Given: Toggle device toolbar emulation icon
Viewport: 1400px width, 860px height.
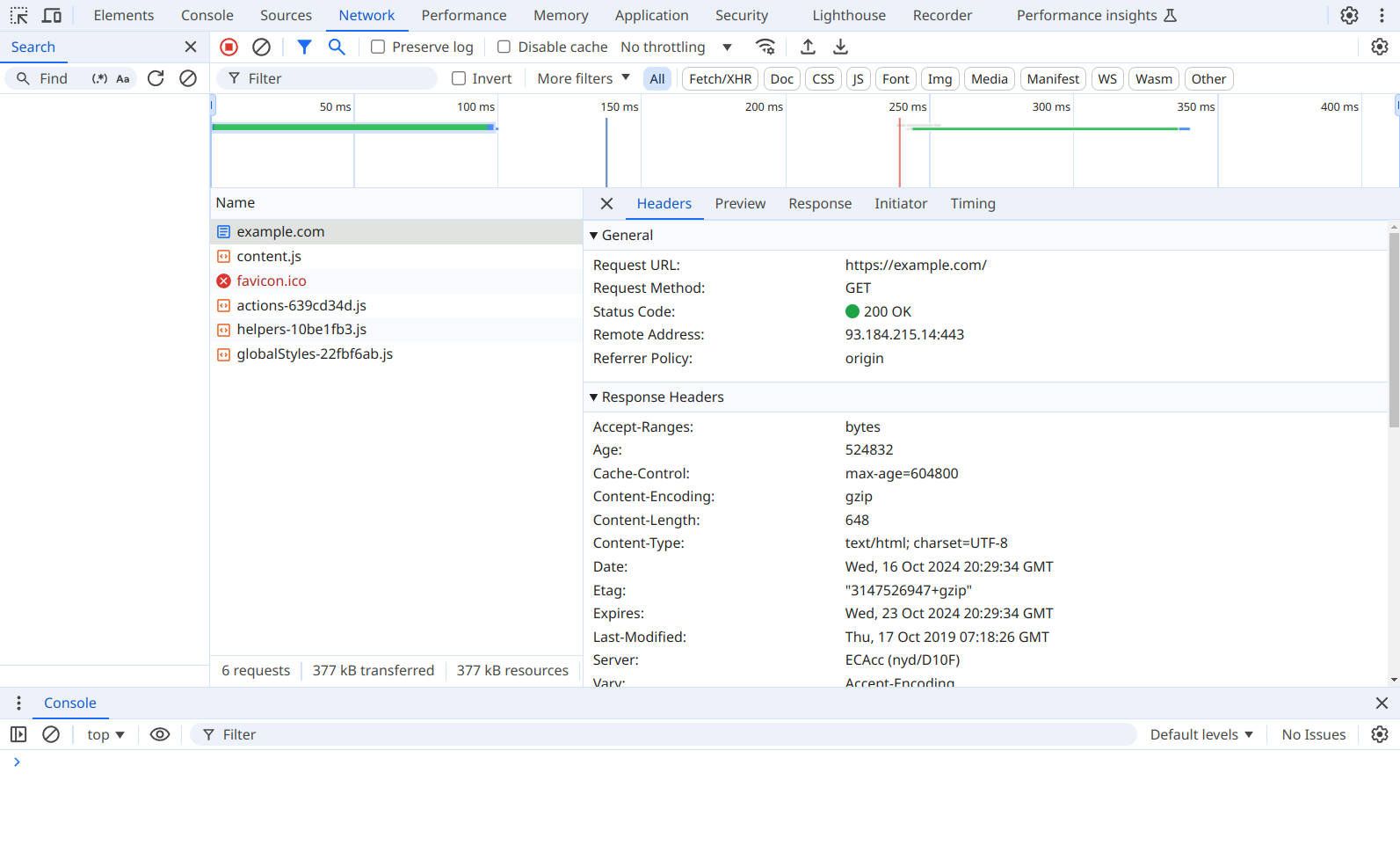Looking at the screenshot, I should [52, 16].
